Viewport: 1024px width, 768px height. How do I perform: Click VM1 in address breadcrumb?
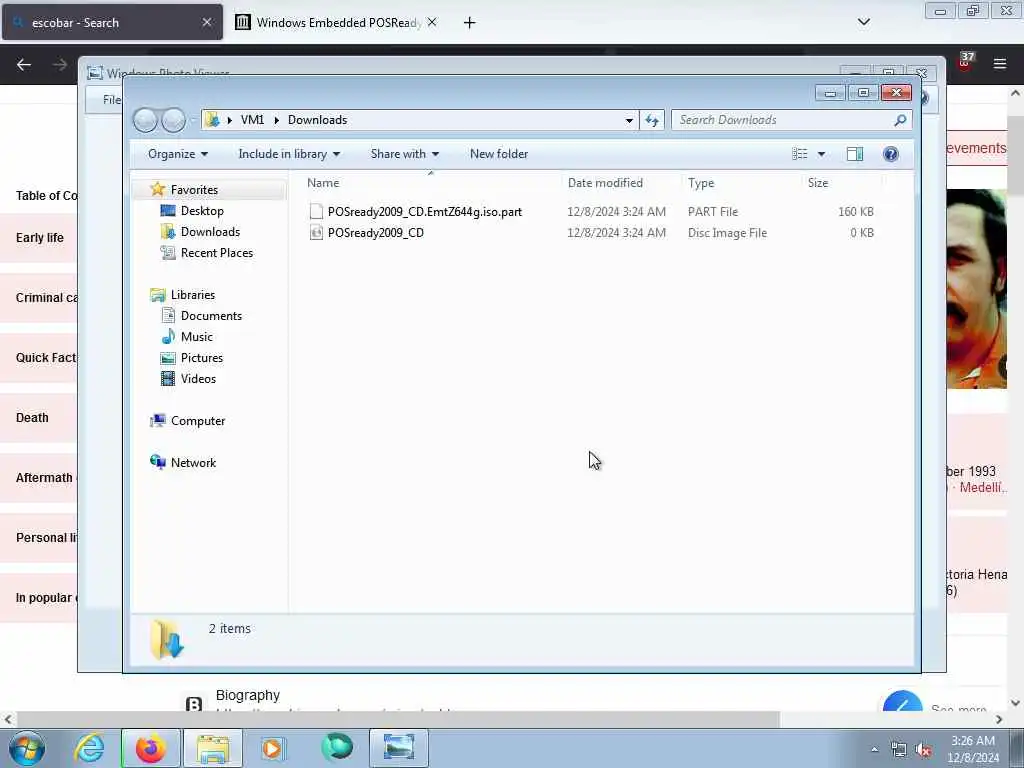click(x=252, y=120)
